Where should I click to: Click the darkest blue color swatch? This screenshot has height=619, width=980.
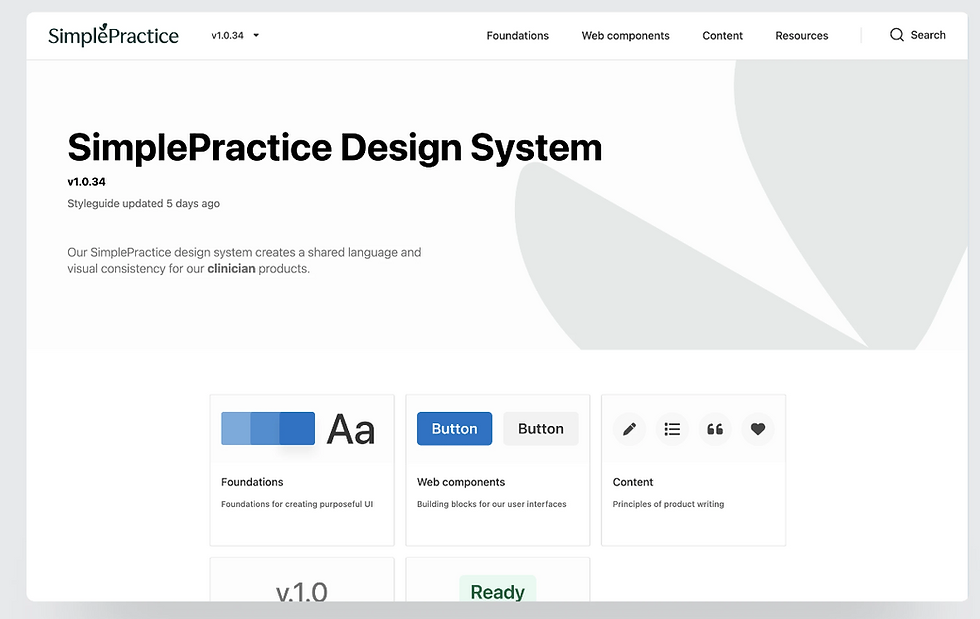click(x=297, y=428)
